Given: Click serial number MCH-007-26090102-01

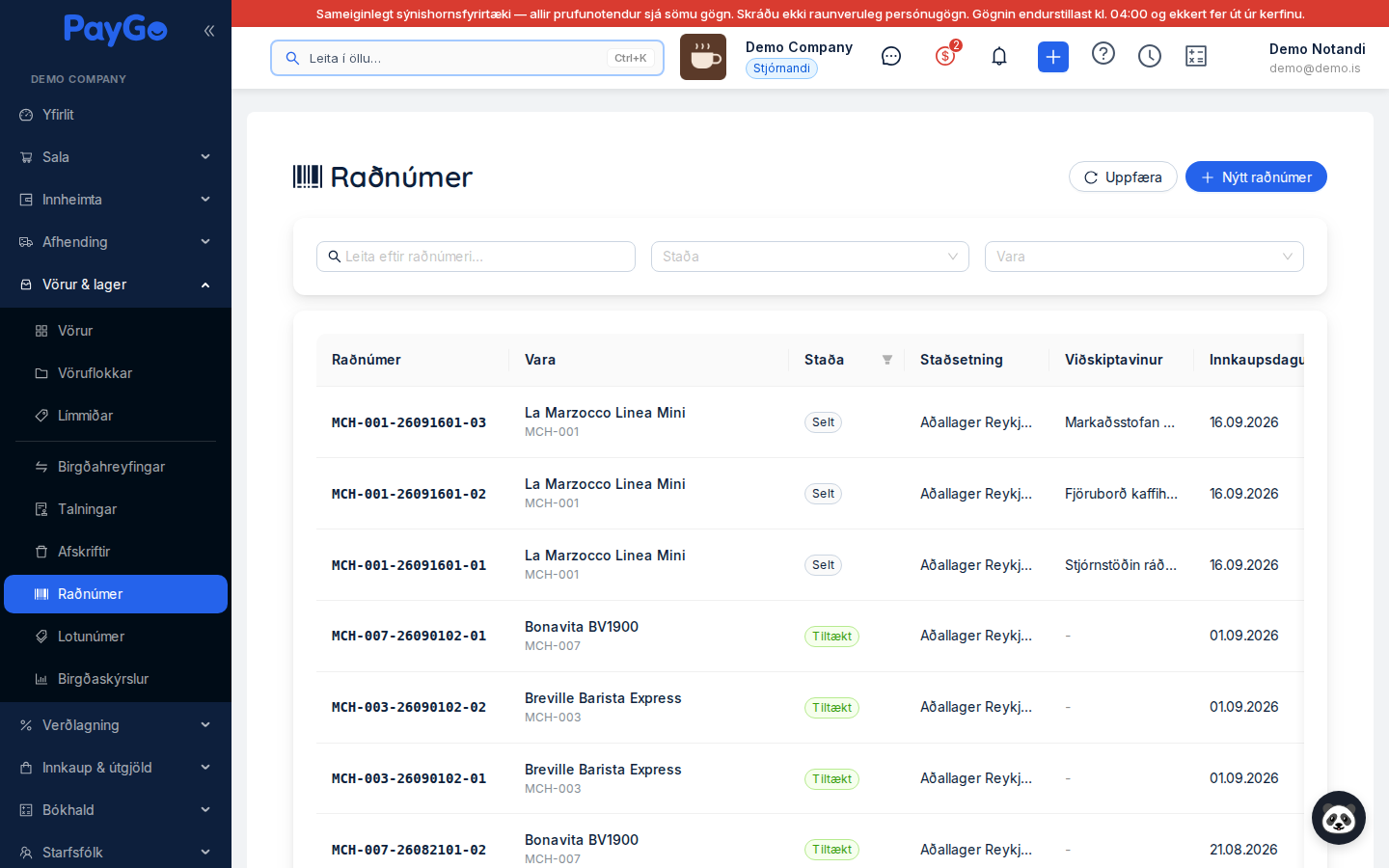Looking at the screenshot, I should click(409, 636).
